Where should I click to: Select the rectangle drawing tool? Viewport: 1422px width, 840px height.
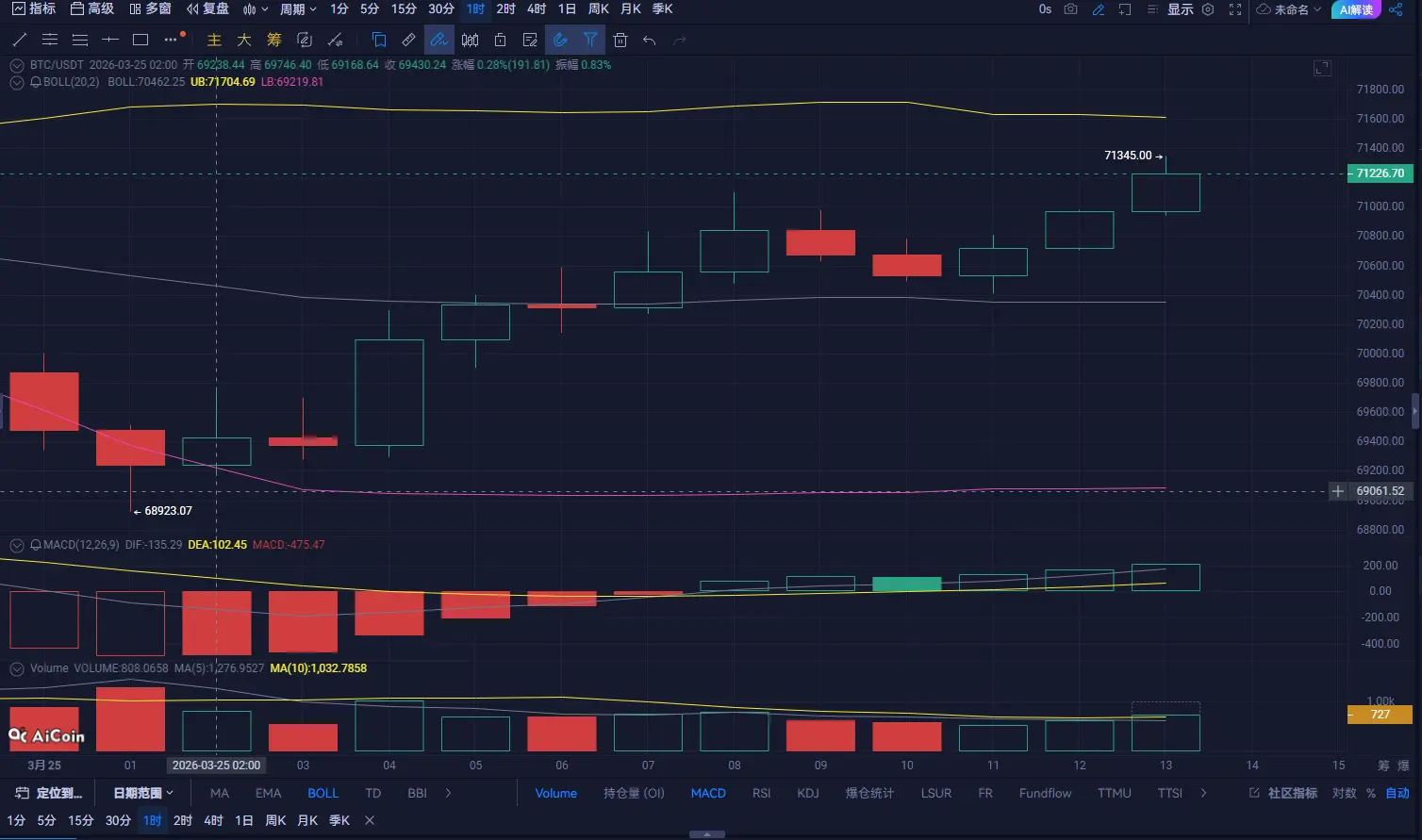point(141,40)
